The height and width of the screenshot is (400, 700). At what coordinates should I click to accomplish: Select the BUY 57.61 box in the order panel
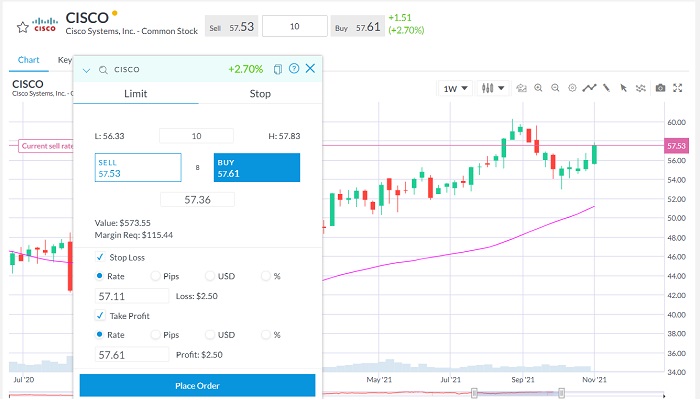(257, 167)
